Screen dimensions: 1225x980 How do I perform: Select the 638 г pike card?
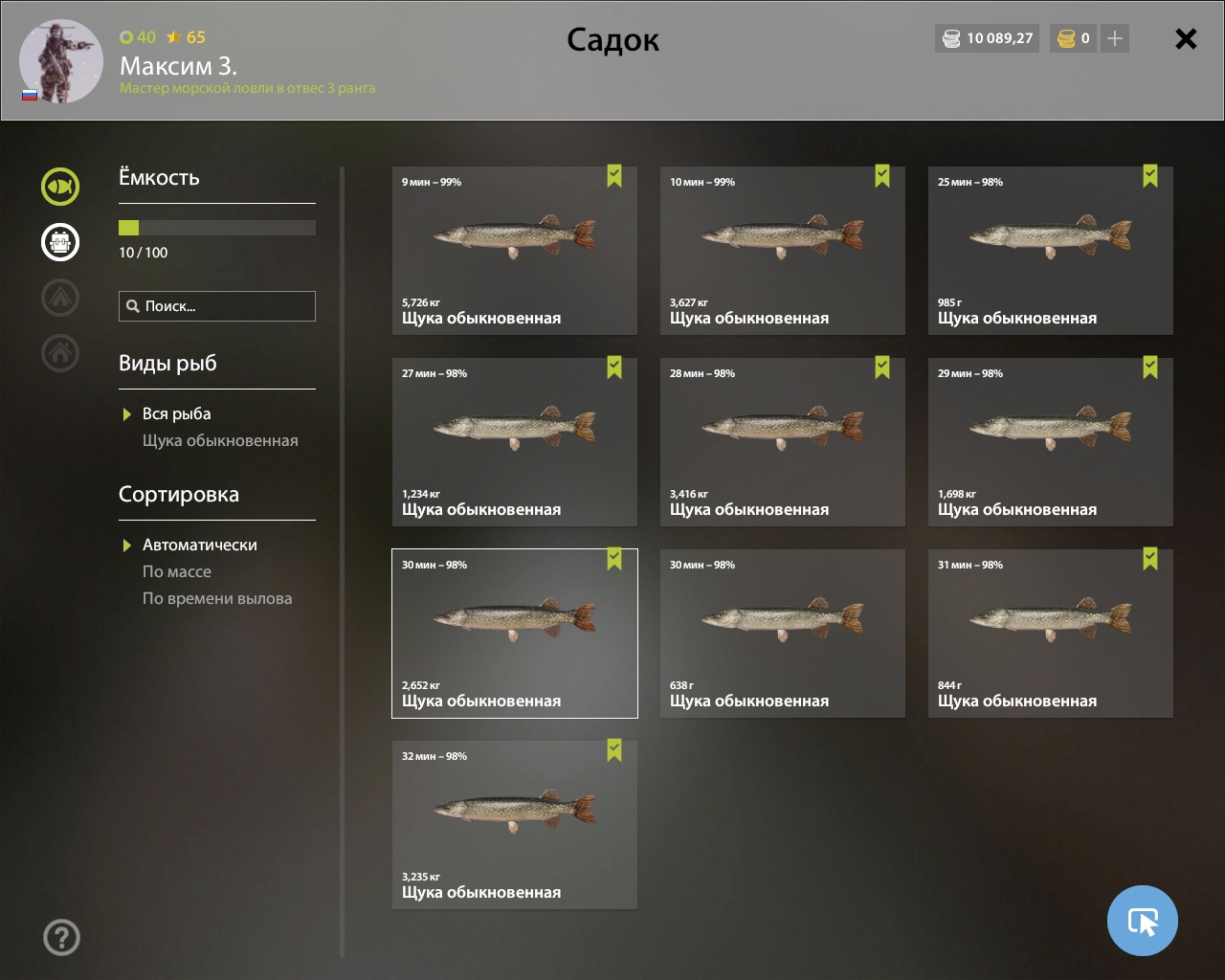tap(783, 634)
